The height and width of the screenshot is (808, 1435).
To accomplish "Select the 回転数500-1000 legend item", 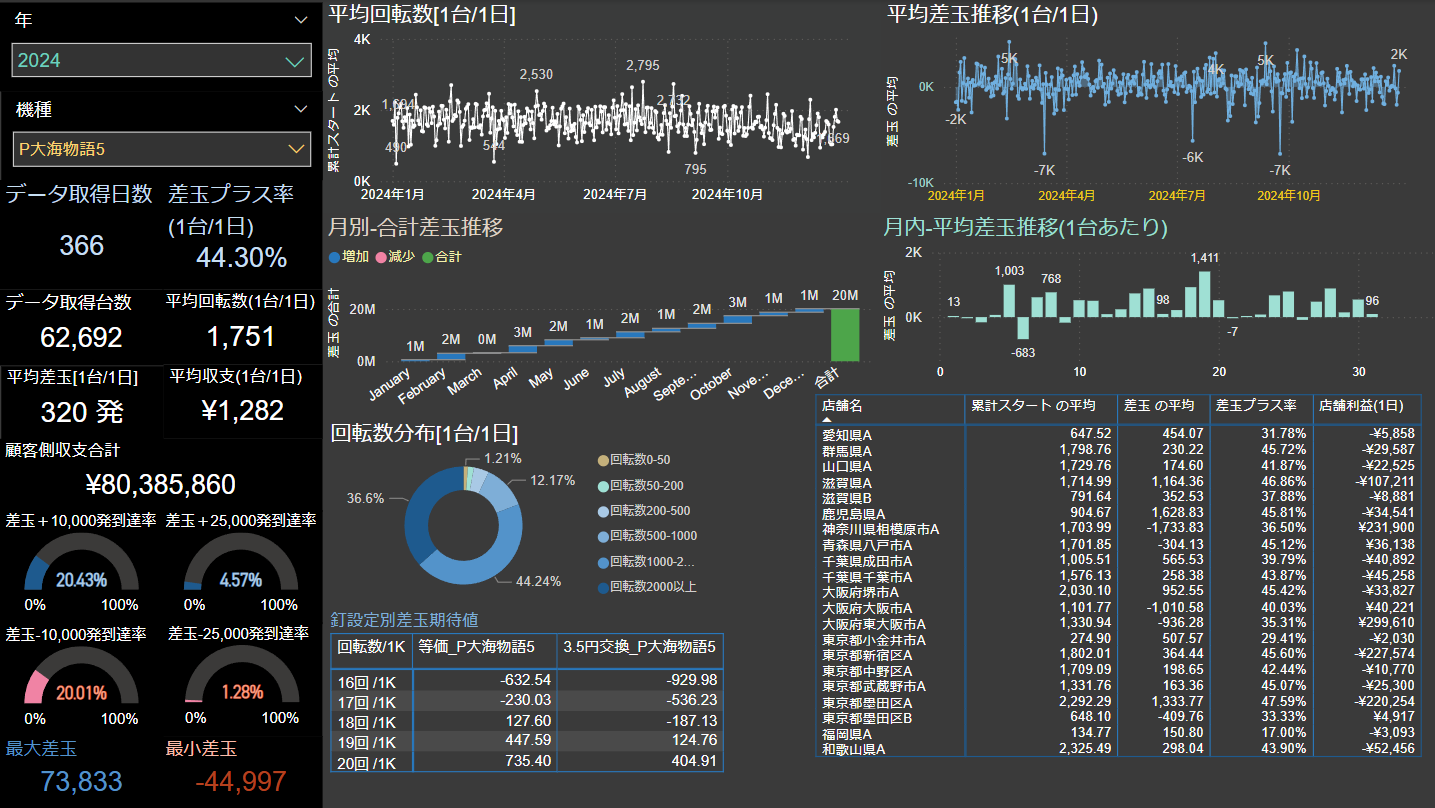I will pyautogui.click(x=602, y=536).
